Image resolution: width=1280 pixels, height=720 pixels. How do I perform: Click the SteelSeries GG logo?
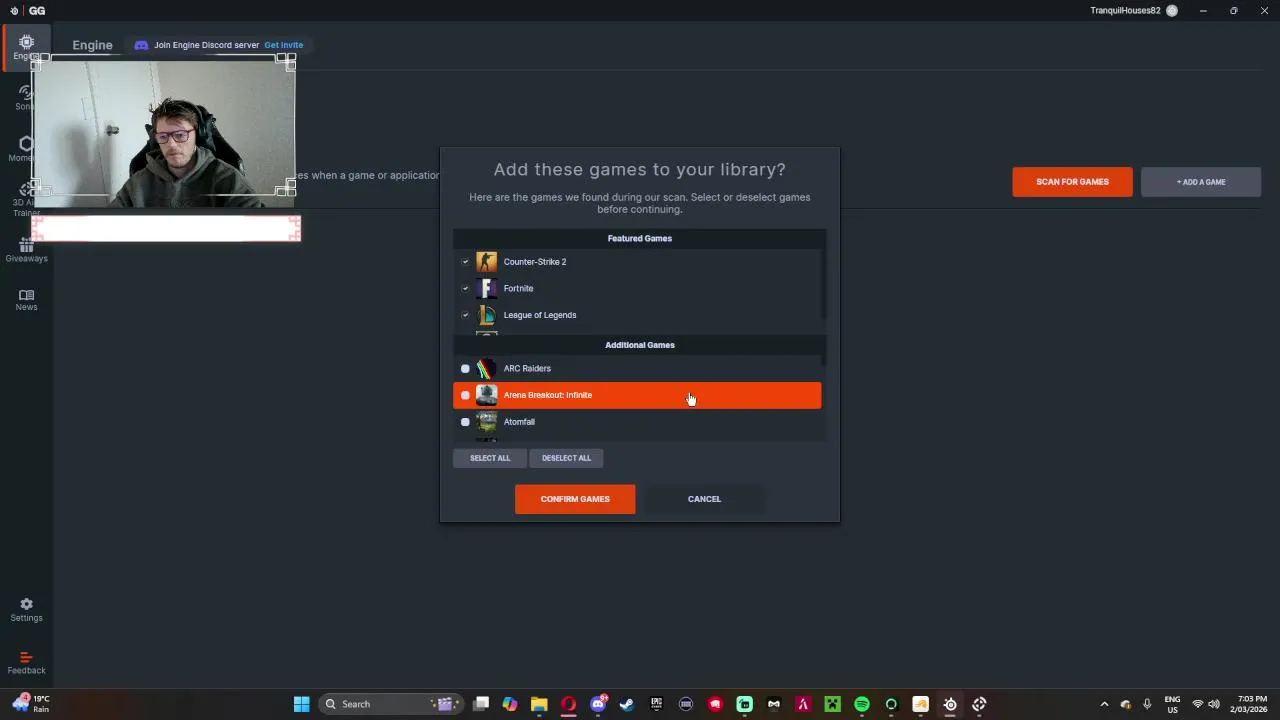pyautogui.click(x=28, y=11)
